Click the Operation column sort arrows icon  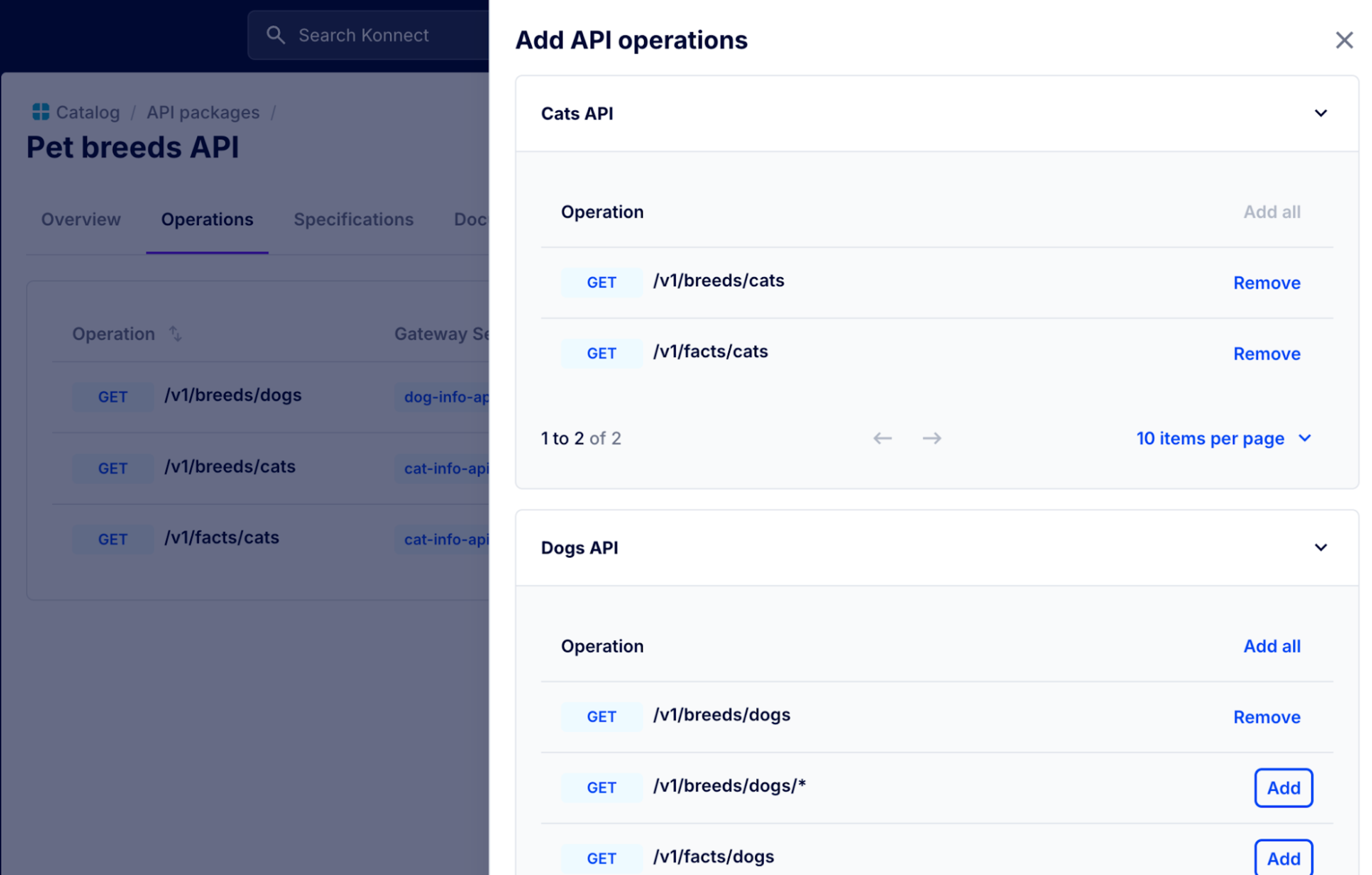tap(175, 334)
